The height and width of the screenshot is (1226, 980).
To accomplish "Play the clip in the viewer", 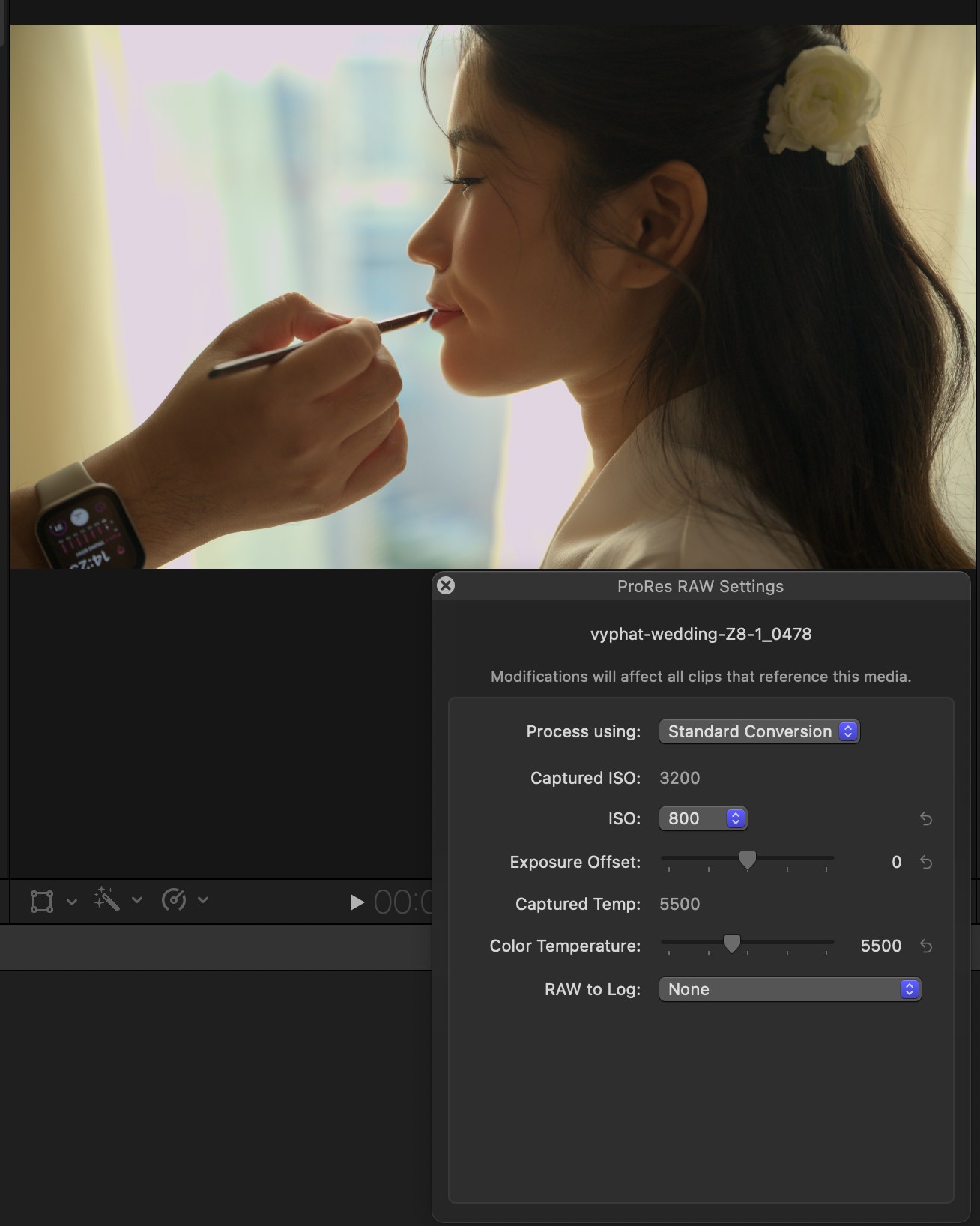I will (x=357, y=902).
